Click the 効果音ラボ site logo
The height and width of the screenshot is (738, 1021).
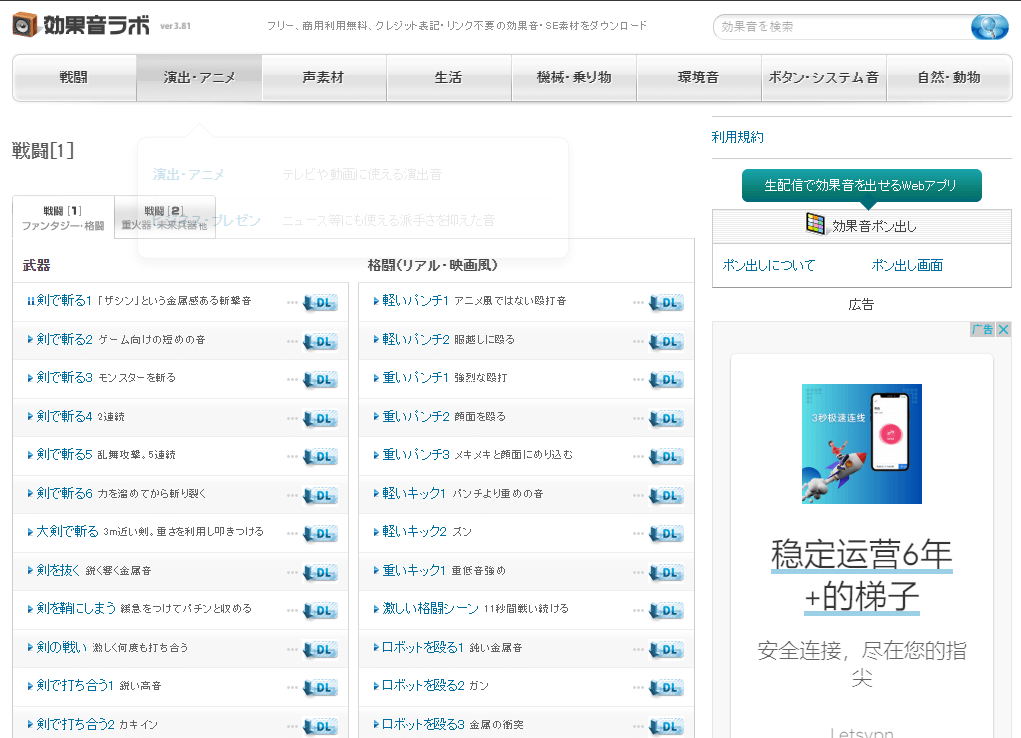click(81, 25)
